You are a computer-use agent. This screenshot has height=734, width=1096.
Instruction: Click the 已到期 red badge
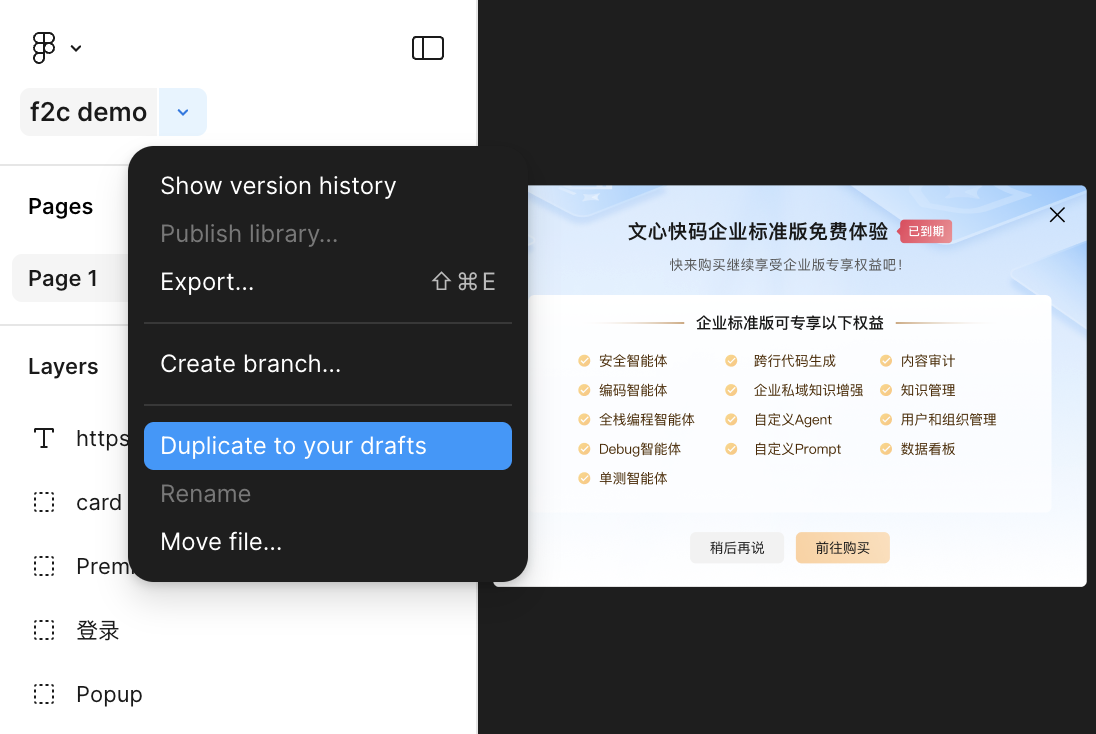[x=925, y=231]
